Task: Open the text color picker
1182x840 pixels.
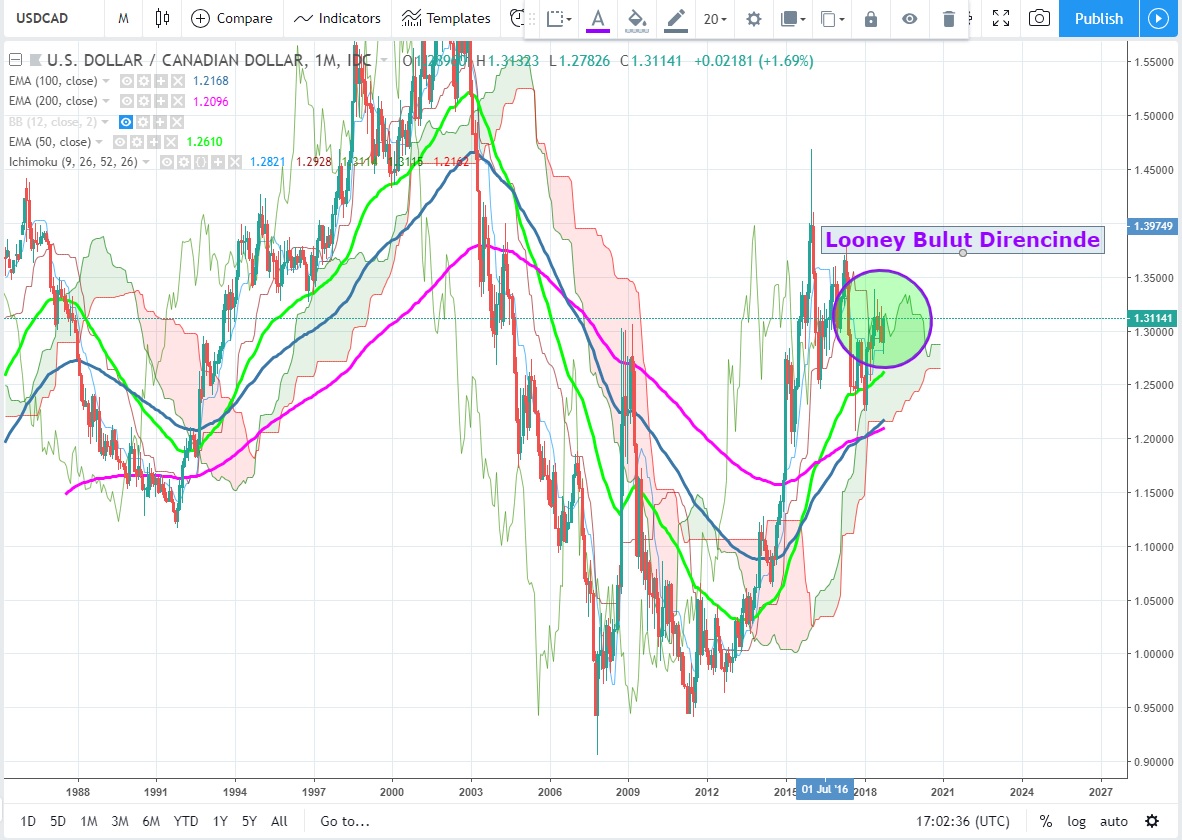Action: click(598, 19)
